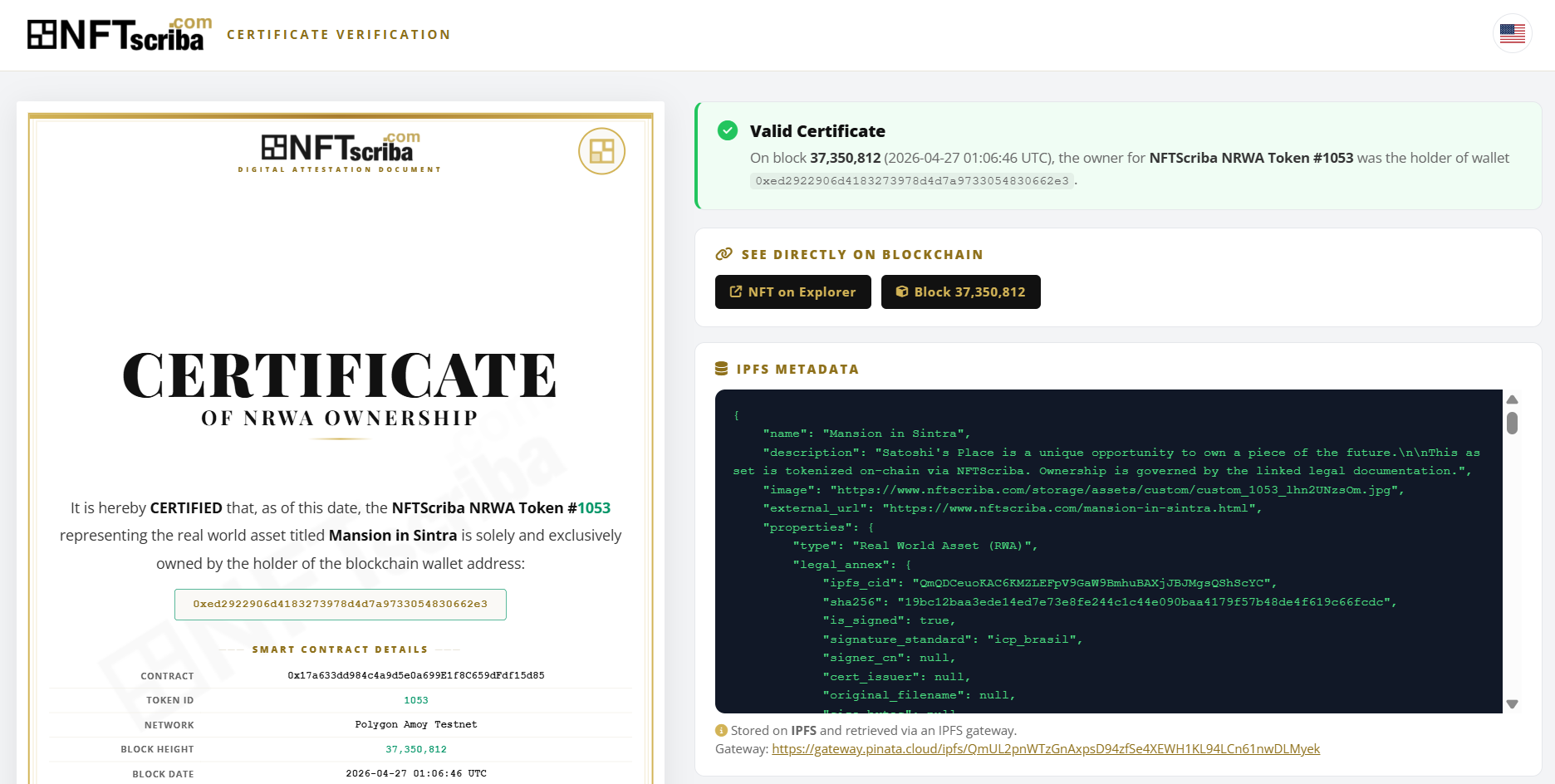Click the database icon beside IPFS Metadata
The height and width of the screenshot is (784, 1555).
721,369
